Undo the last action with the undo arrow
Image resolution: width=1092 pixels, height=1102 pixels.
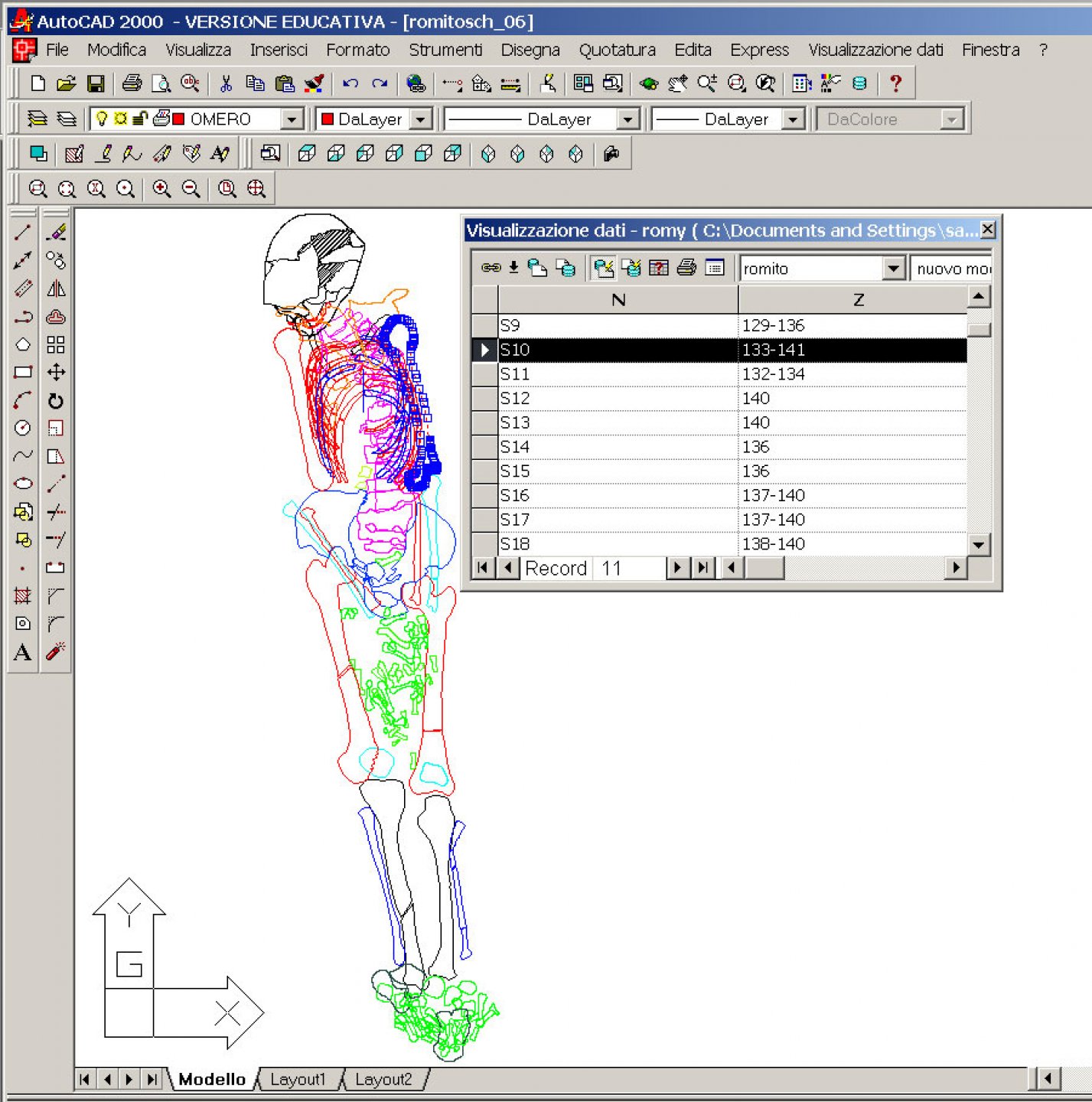pos(350,83)
